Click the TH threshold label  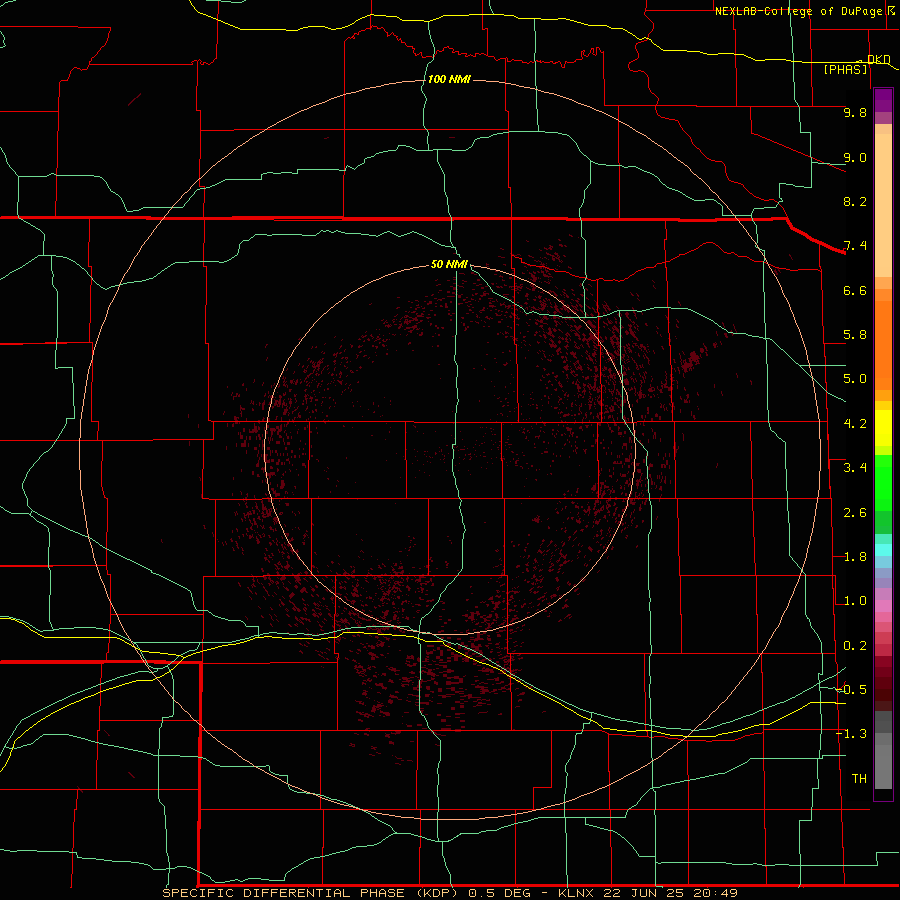[x=859, y=779]
